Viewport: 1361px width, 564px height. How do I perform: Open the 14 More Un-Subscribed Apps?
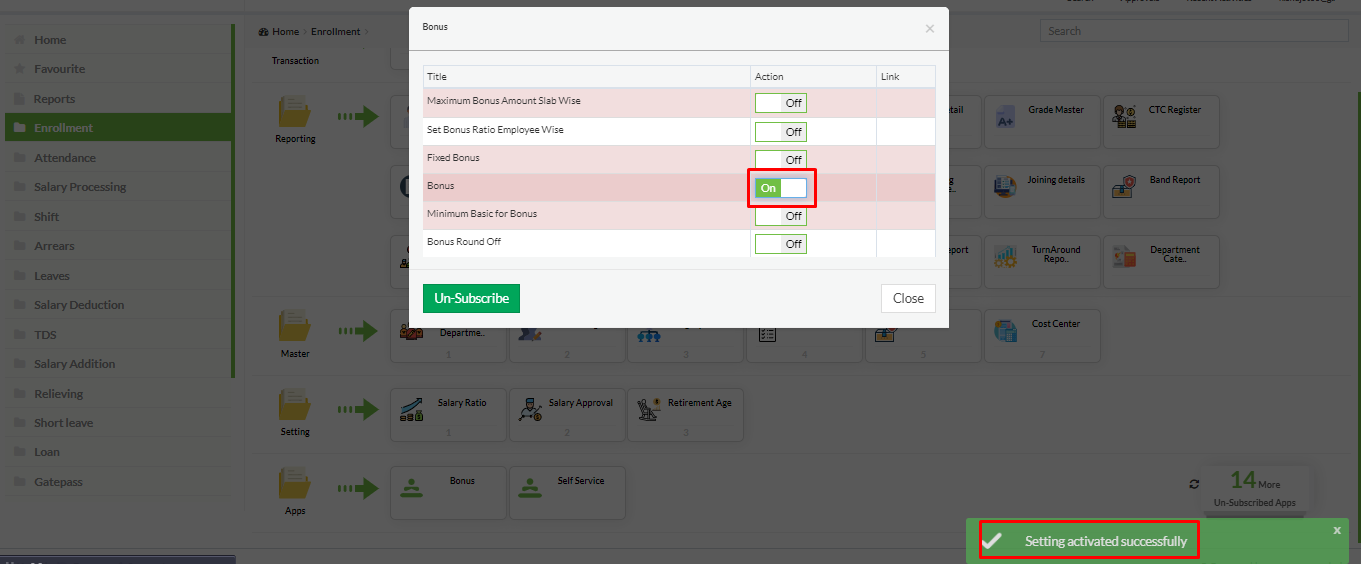(x=1255, y=488)
